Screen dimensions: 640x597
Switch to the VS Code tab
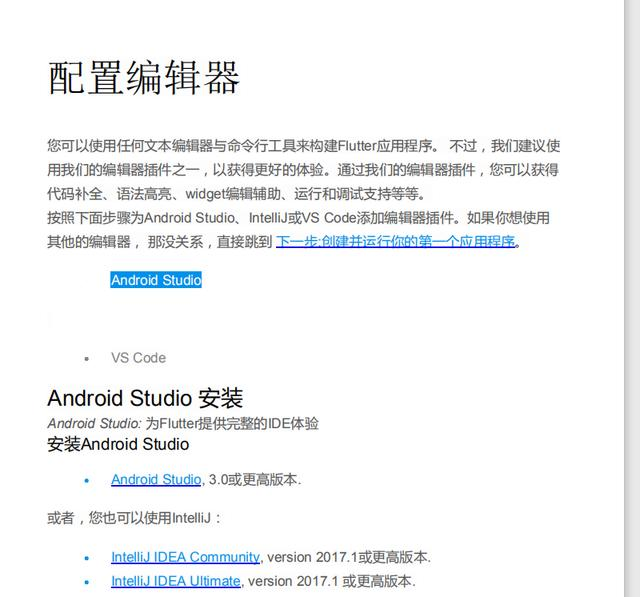tap(138, 358)
